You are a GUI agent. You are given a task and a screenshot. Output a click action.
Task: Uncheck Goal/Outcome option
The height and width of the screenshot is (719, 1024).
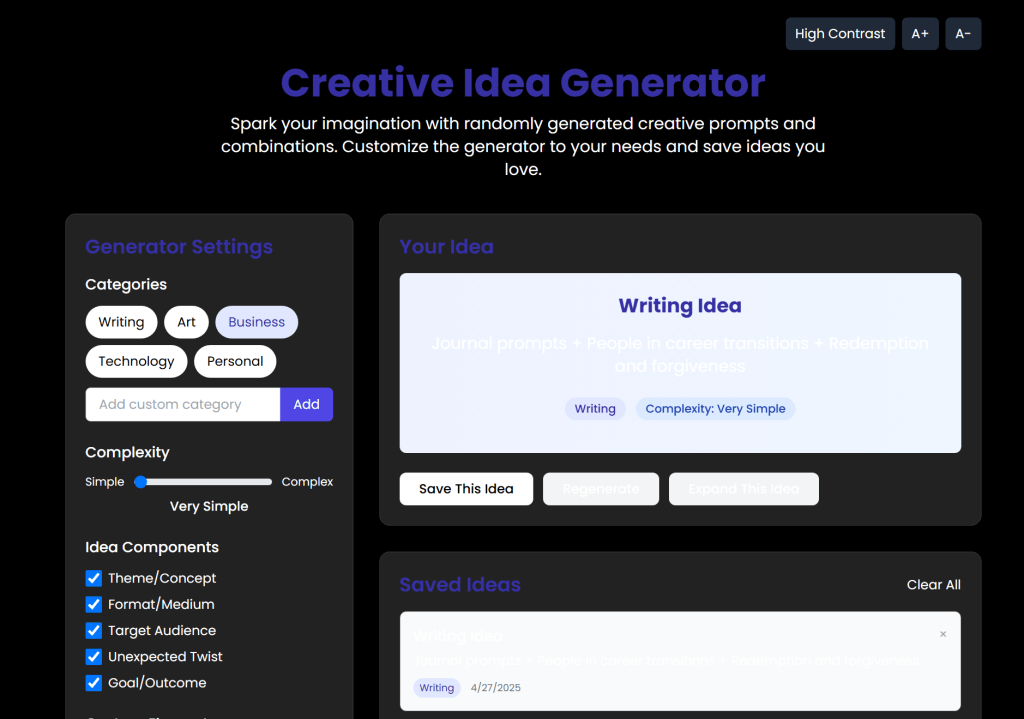click(94, 683)
